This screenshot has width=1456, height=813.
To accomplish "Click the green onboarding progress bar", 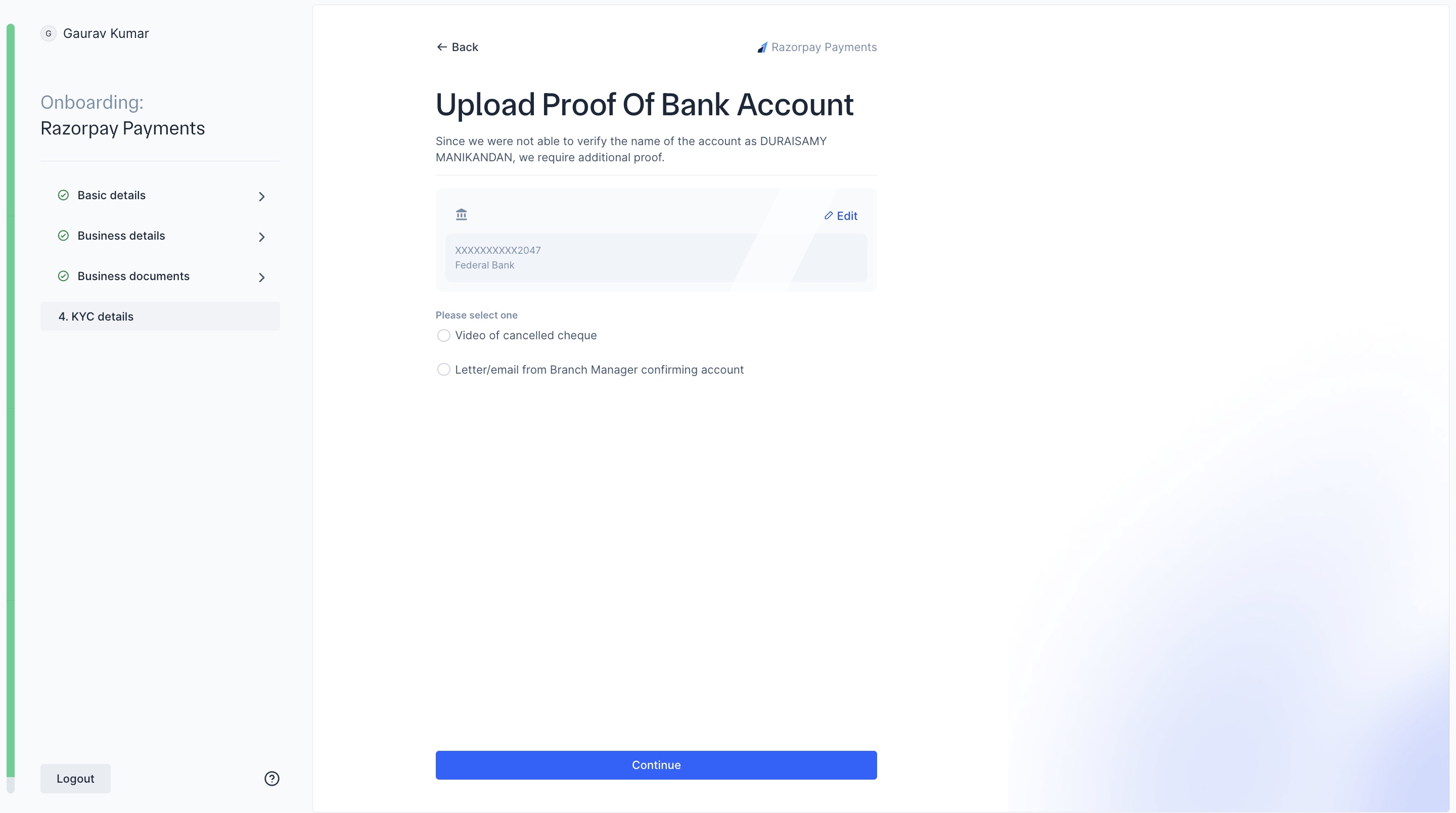I will coord(10,396).
